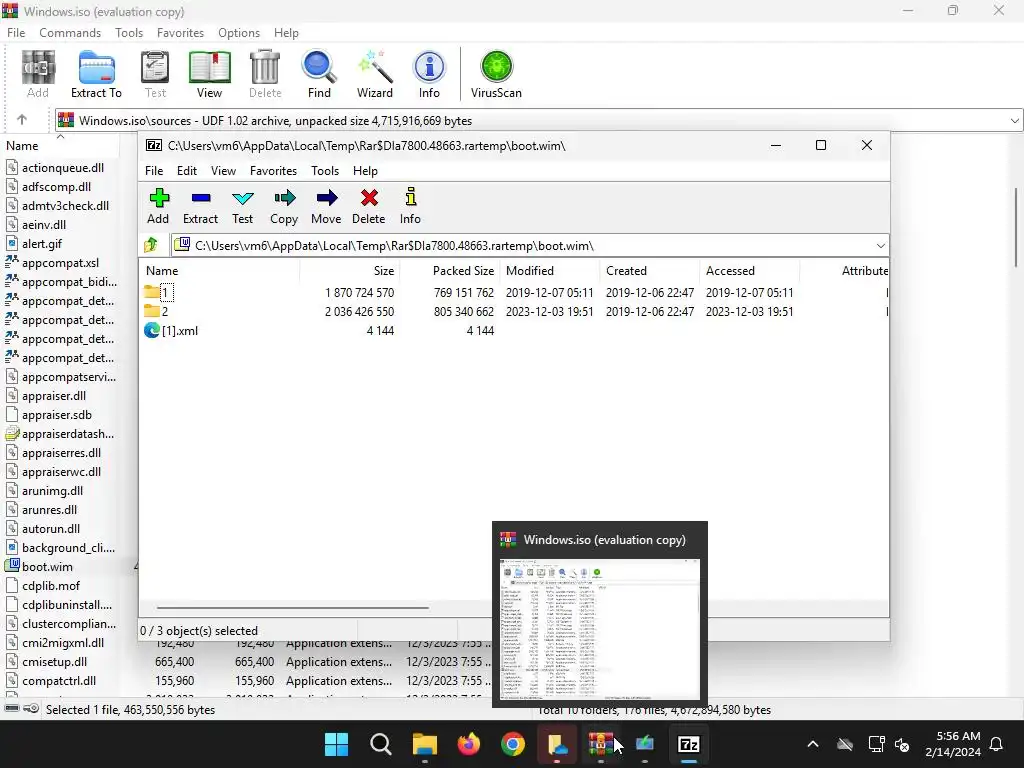Screen dimensions: 1024x768
Task: Open the 7-Zip View menu
Action: tap(223, 170)
